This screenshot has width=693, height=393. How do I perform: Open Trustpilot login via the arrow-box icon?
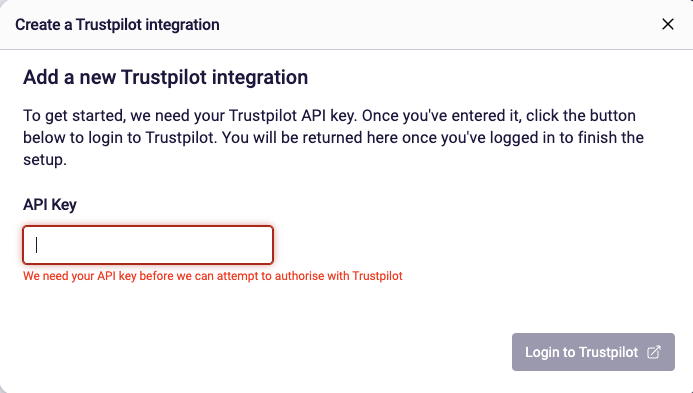coord(654,352)
